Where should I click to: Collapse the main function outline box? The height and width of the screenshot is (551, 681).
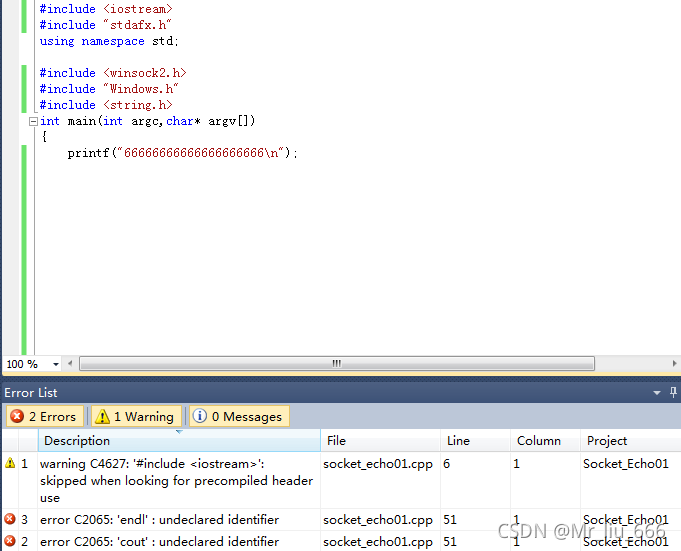pos(33,121)
